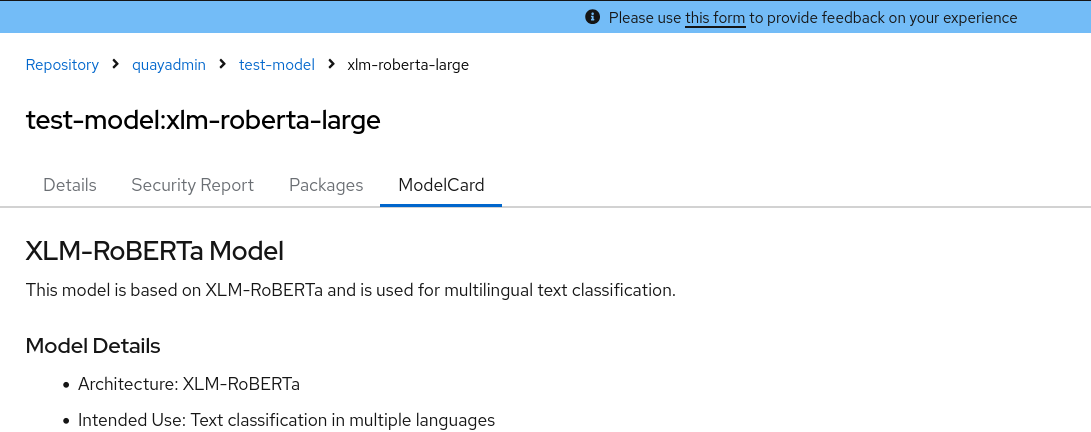Click the chevron after Repository breadcrumb
Image resolution: width=1091 pixels, height=432 pixels.
point(116,65)
